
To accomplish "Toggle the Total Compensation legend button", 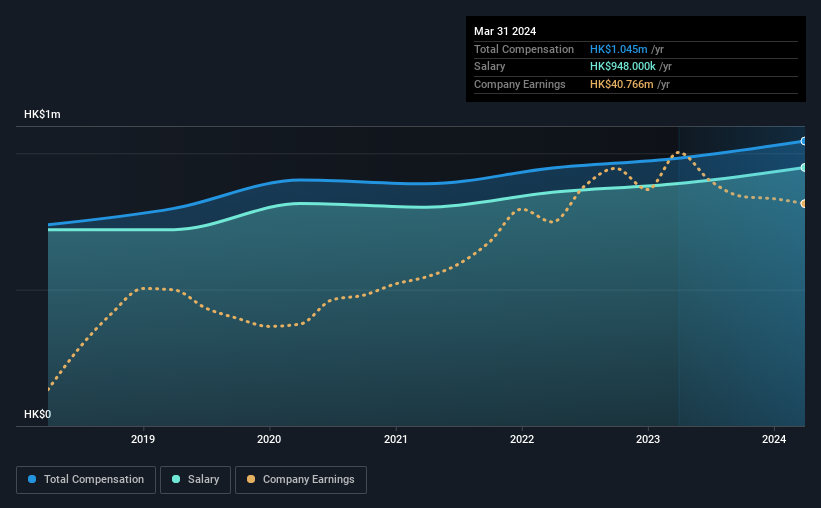I will [86, 480].
